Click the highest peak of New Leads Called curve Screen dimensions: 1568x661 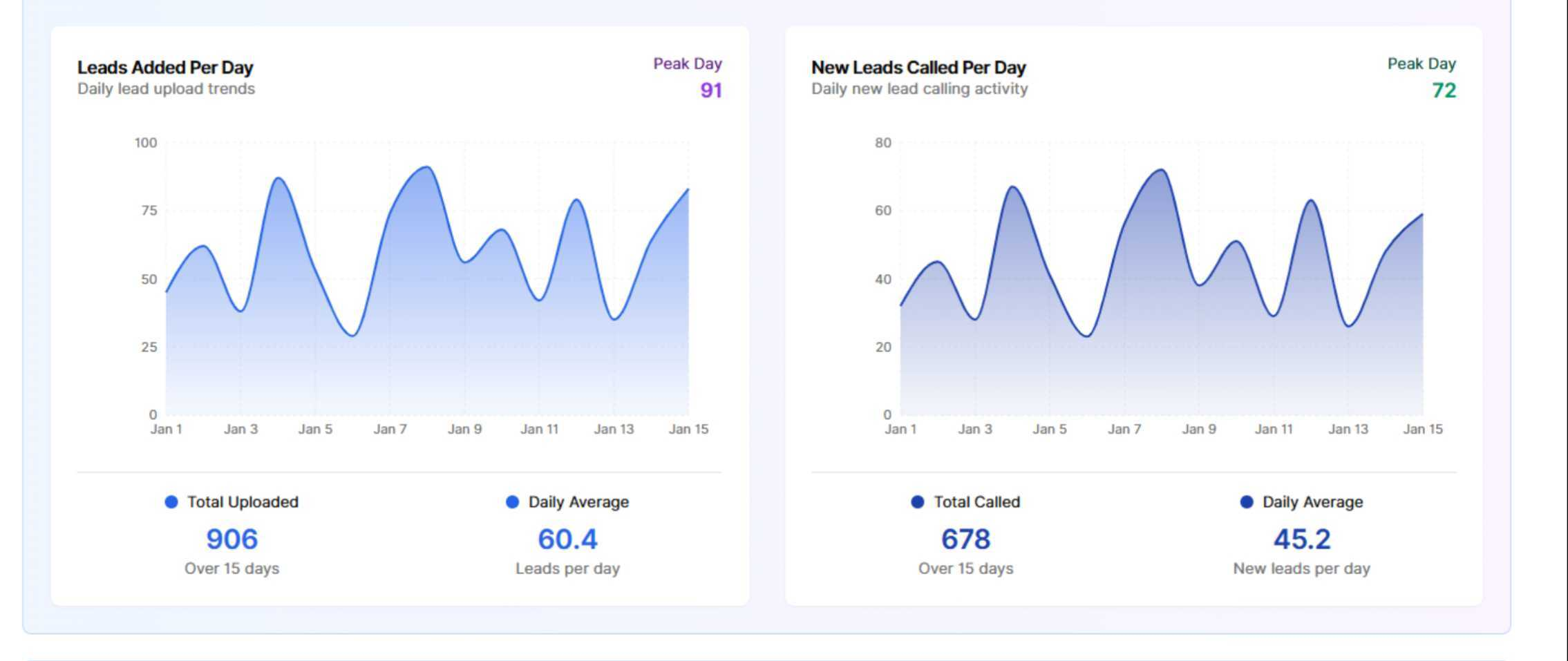(x=1161, y=170)
